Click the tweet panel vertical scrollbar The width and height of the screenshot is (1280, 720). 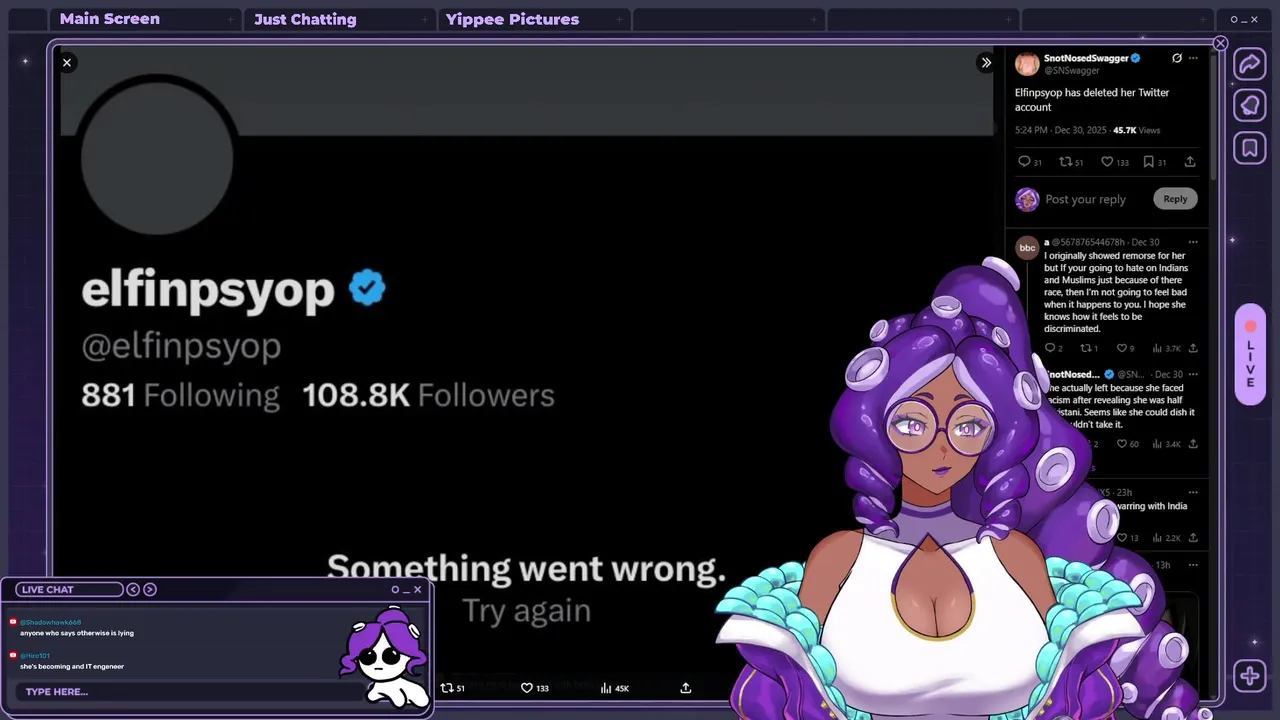pyautogui.click(x=1214, y=115)
